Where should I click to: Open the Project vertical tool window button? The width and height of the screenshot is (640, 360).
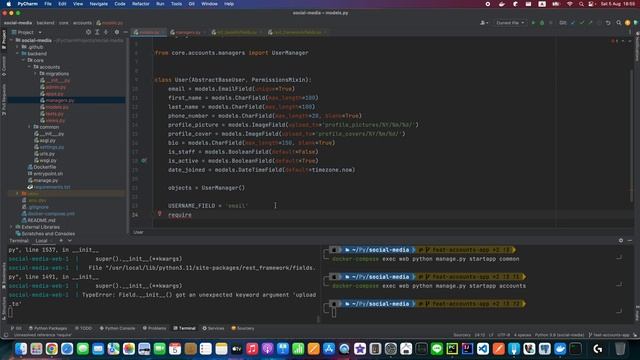click(x=4, y=40)
